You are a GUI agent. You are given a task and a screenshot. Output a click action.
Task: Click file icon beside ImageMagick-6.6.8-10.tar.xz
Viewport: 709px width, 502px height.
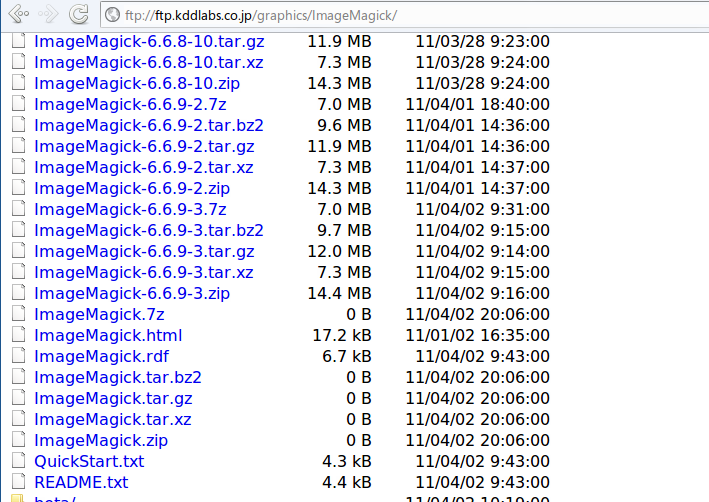(19, 62)
